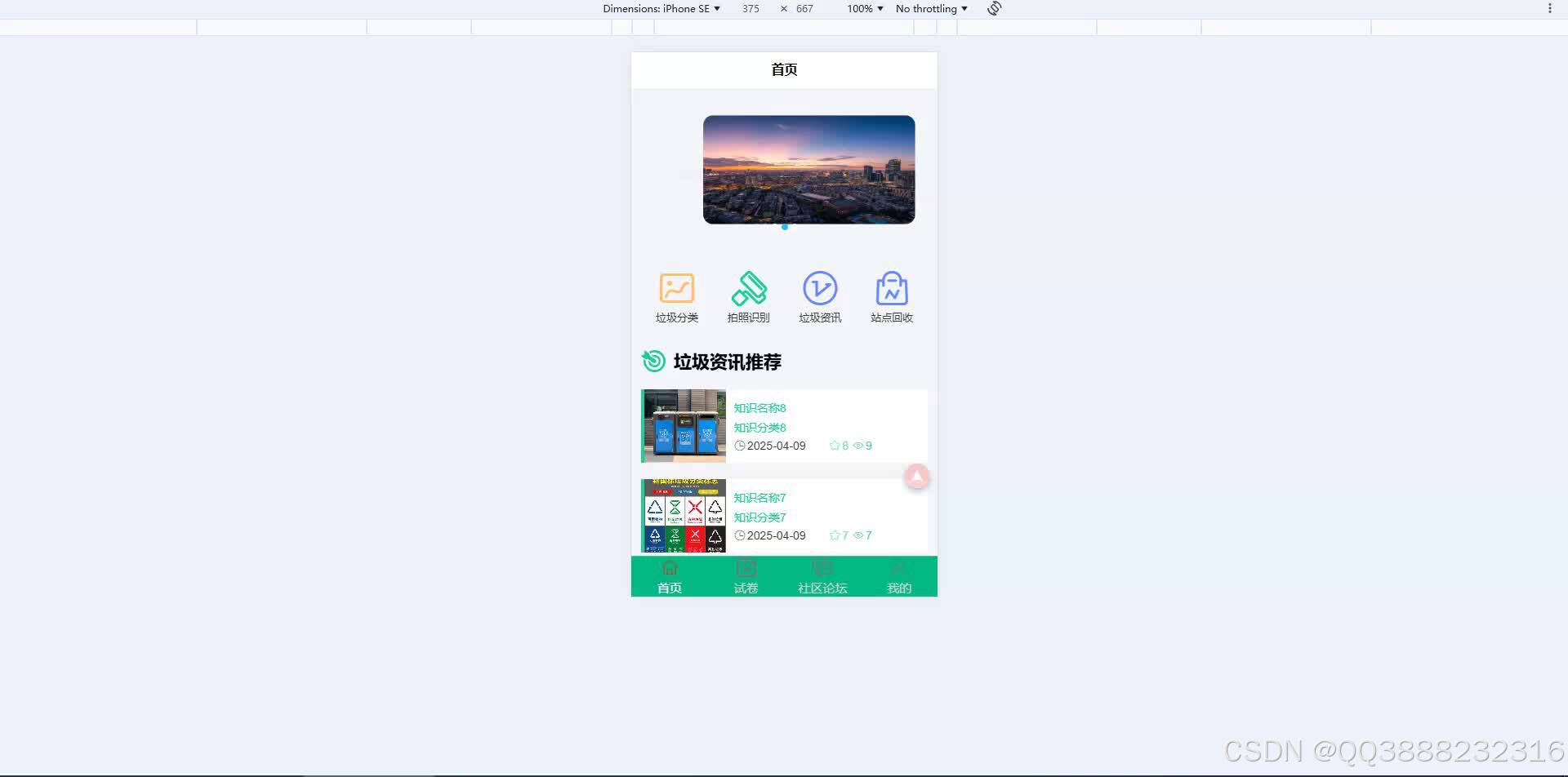Switch to the 我的 bottom tab
Image resolution: width=1568 pixels, height=777 pixels.
(x=899, y=576)
